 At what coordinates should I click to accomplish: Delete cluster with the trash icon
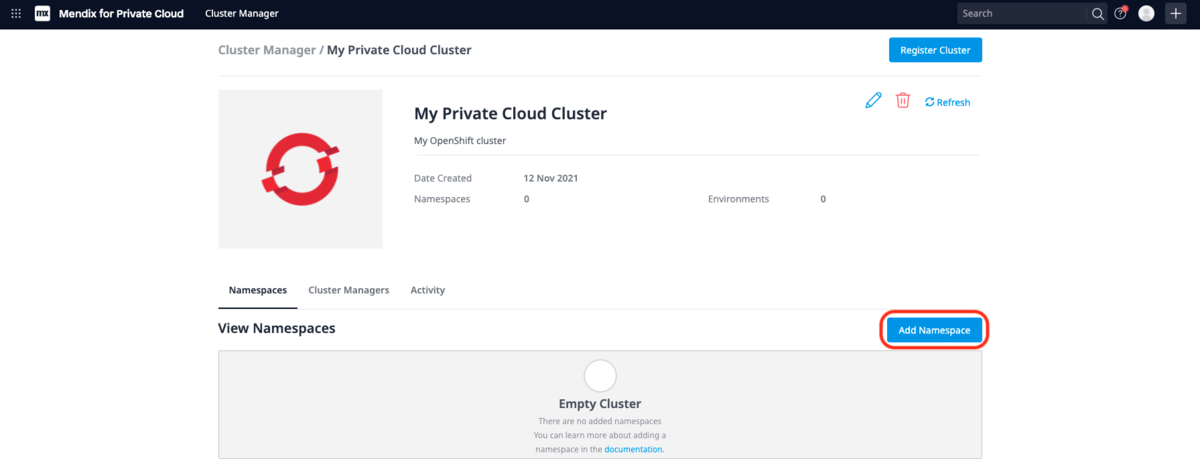pos(903,101)
